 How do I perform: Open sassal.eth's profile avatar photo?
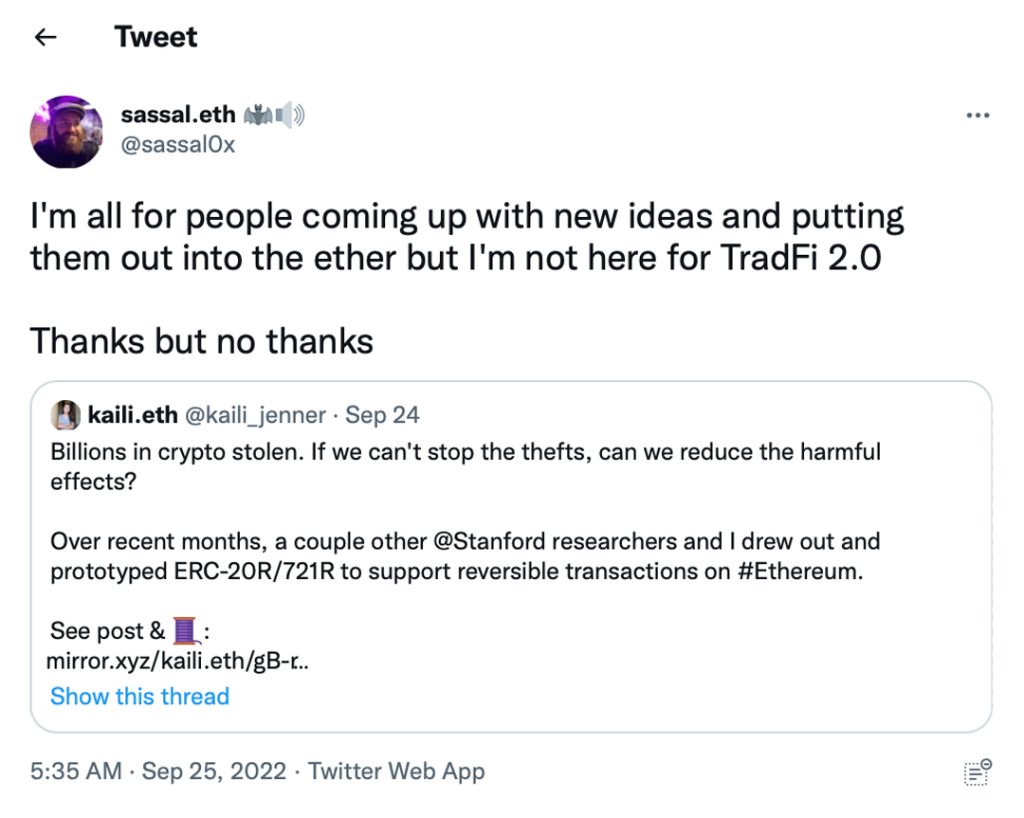coord(67,131)
